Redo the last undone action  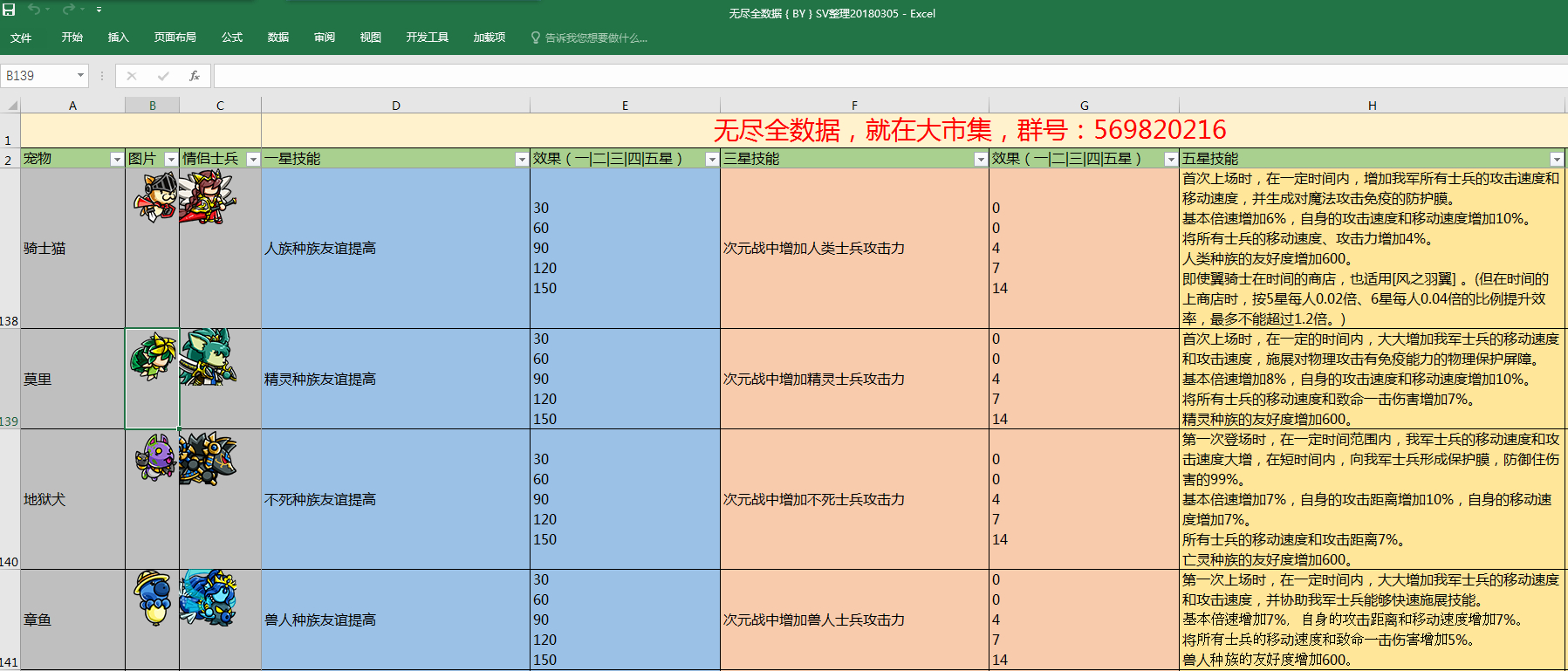[69, 10]
